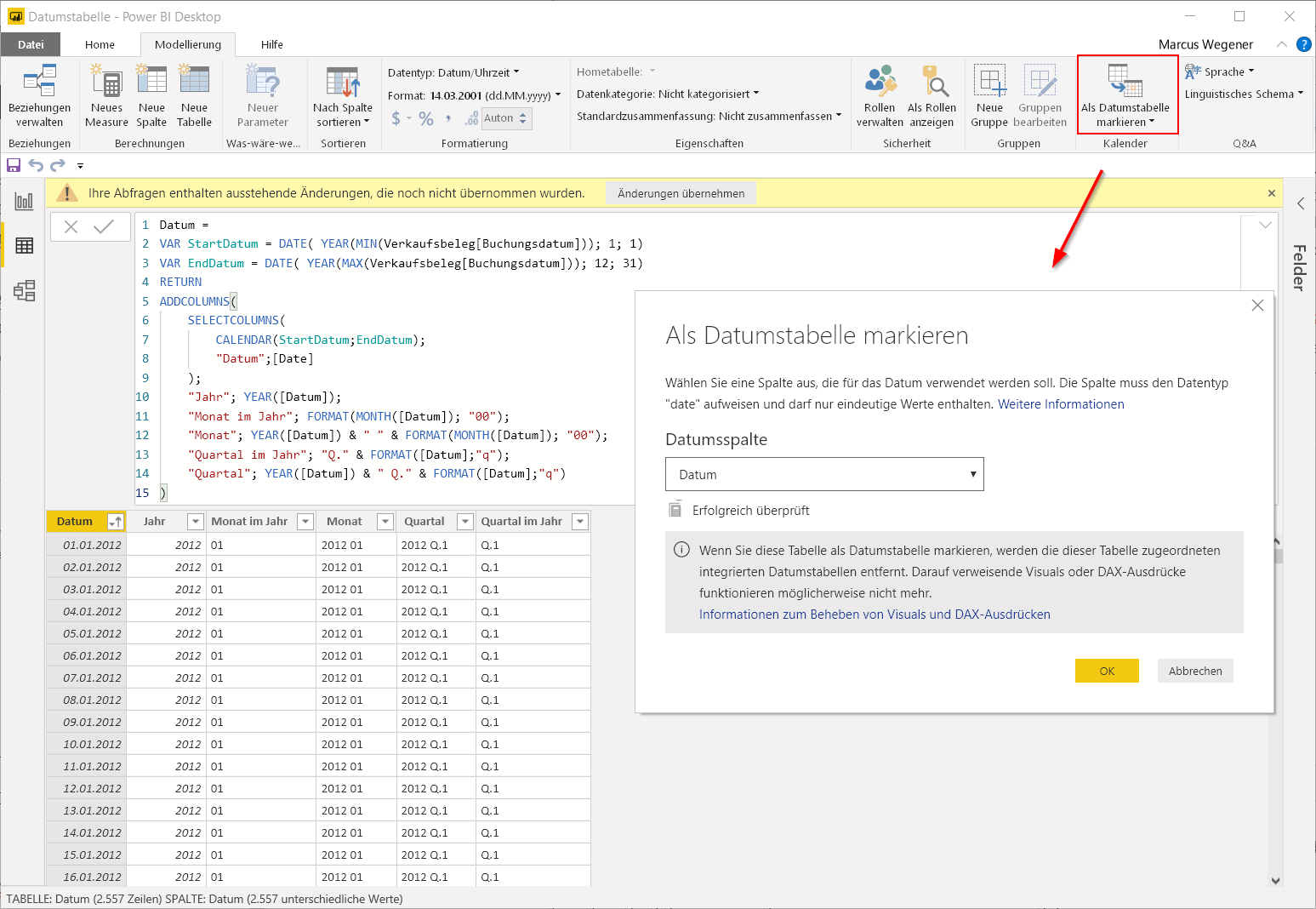Create a Neues Measure
This screenshot has width=1316, height=909.
tap(106, 96)
